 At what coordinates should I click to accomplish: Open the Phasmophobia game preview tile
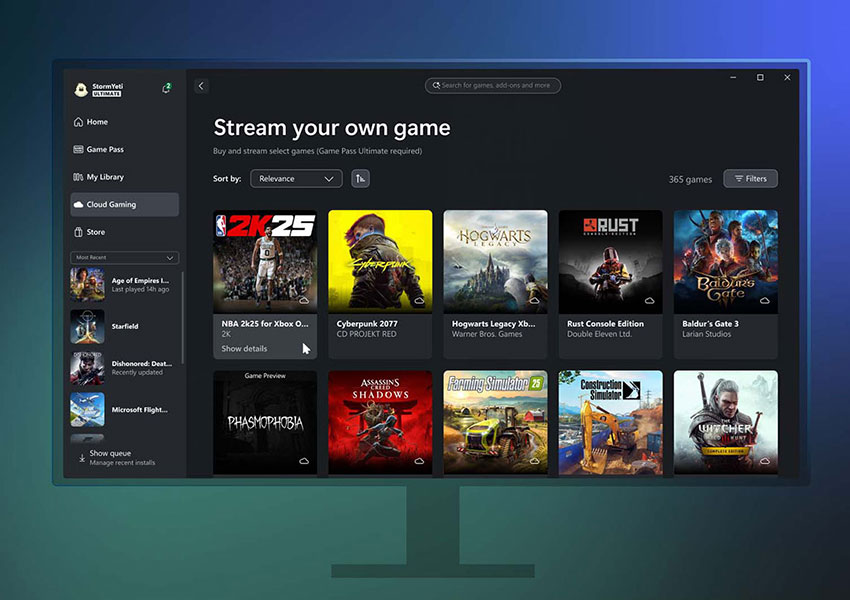click(x=265, y=423)
